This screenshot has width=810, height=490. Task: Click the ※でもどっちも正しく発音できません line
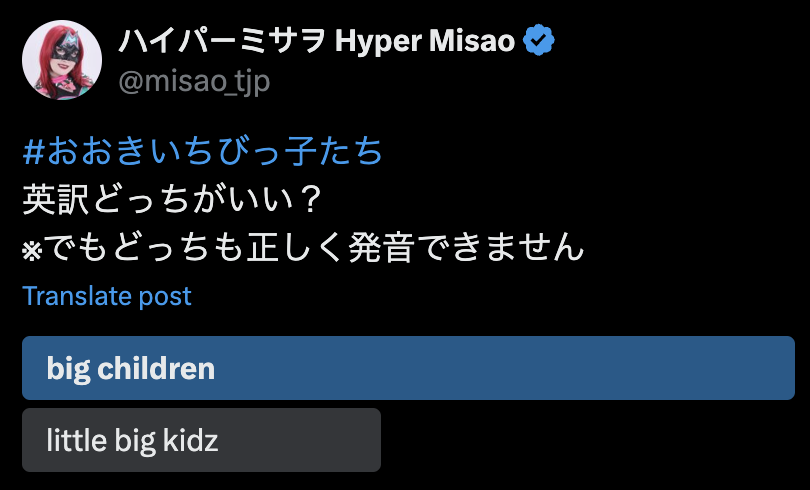(303, 247)
